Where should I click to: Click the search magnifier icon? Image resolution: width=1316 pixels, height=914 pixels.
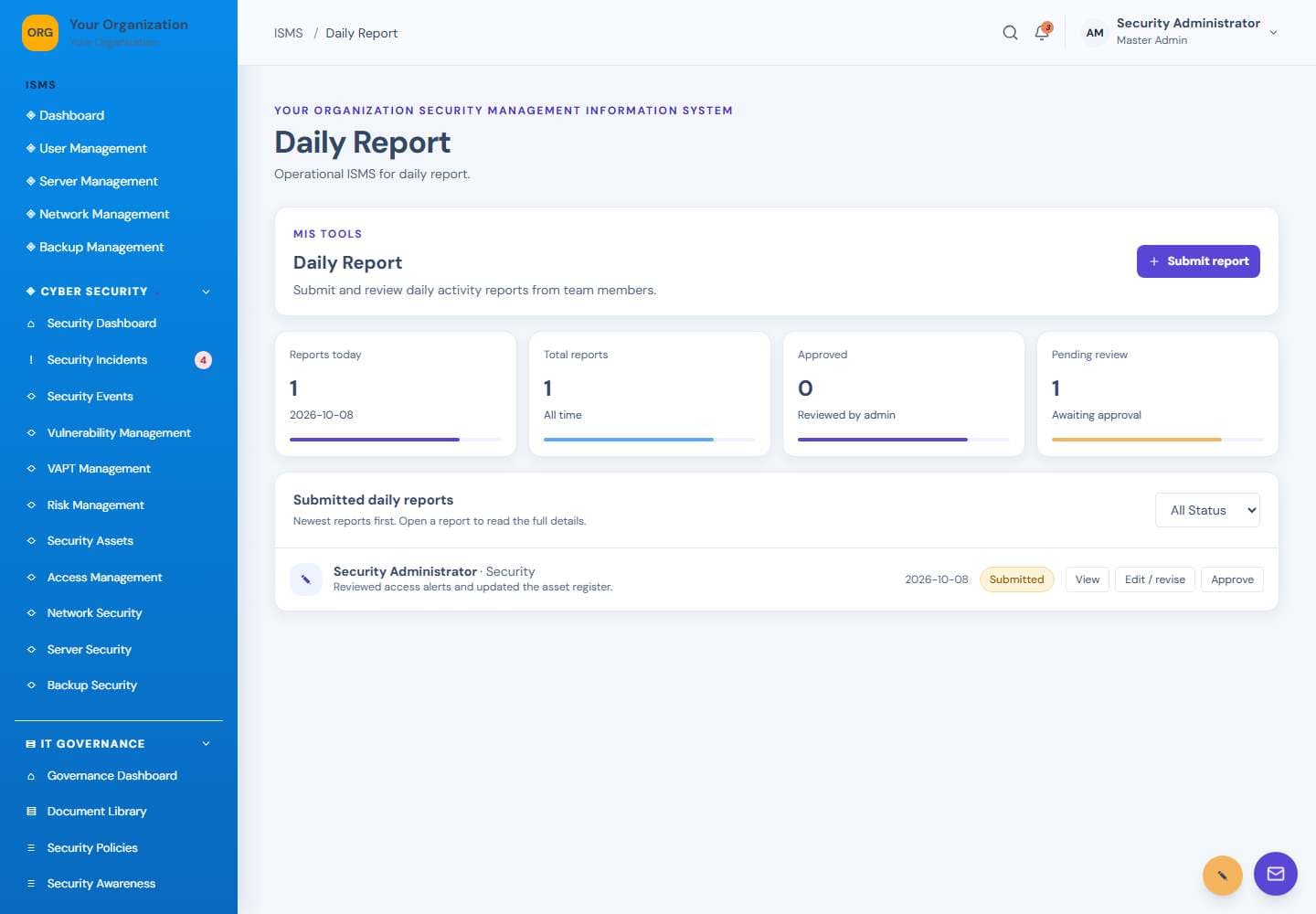click(1010, 33)
